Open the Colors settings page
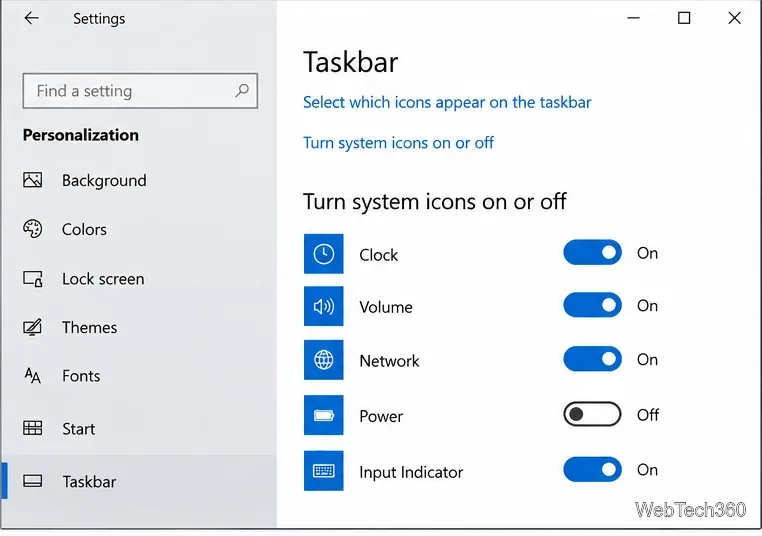The height and width of the screenshot is (536, 762). tap(139, 229)
